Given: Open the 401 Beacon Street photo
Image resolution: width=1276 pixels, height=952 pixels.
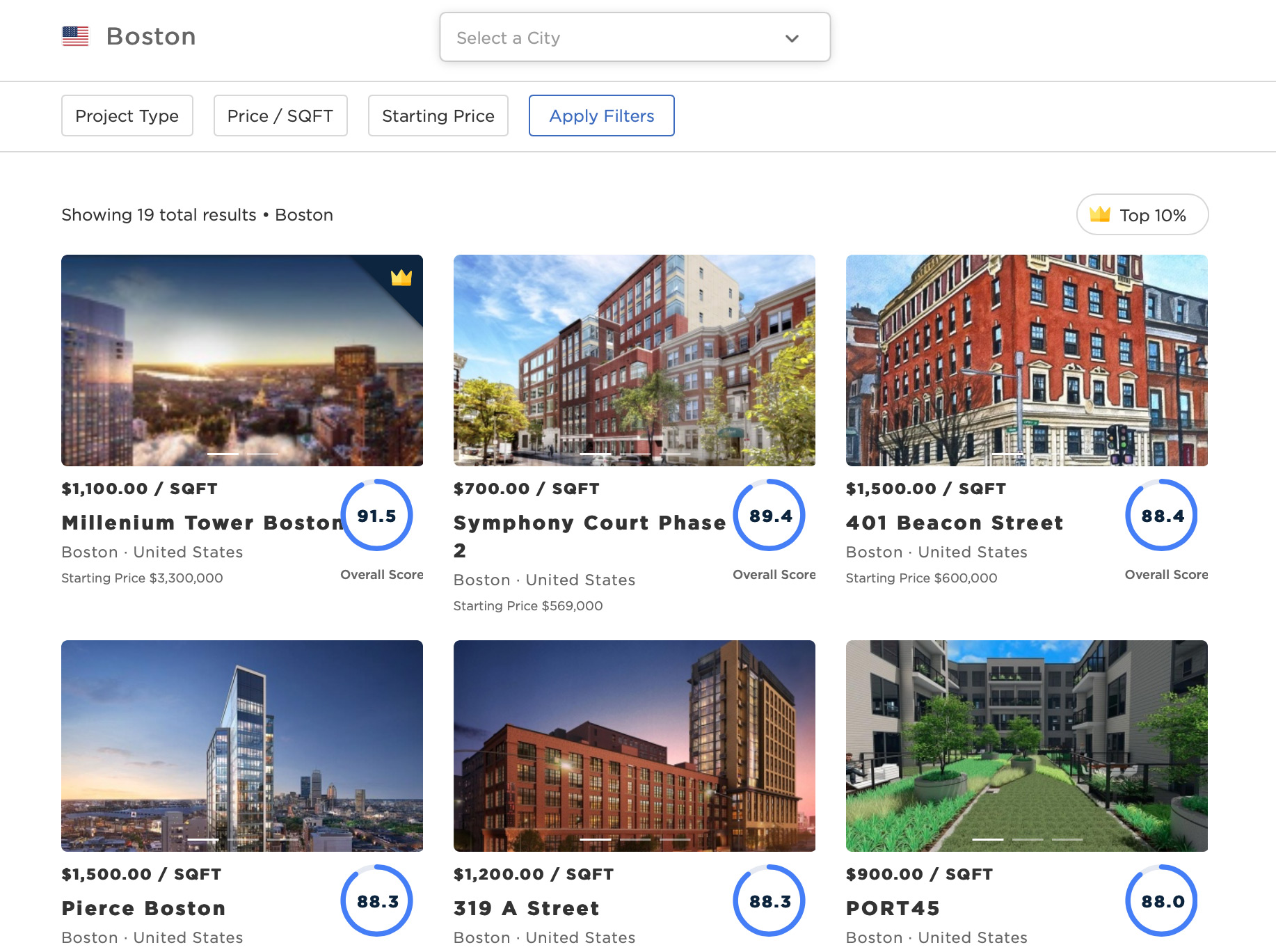Looking at the screenshot, I should coord(1027,360).
